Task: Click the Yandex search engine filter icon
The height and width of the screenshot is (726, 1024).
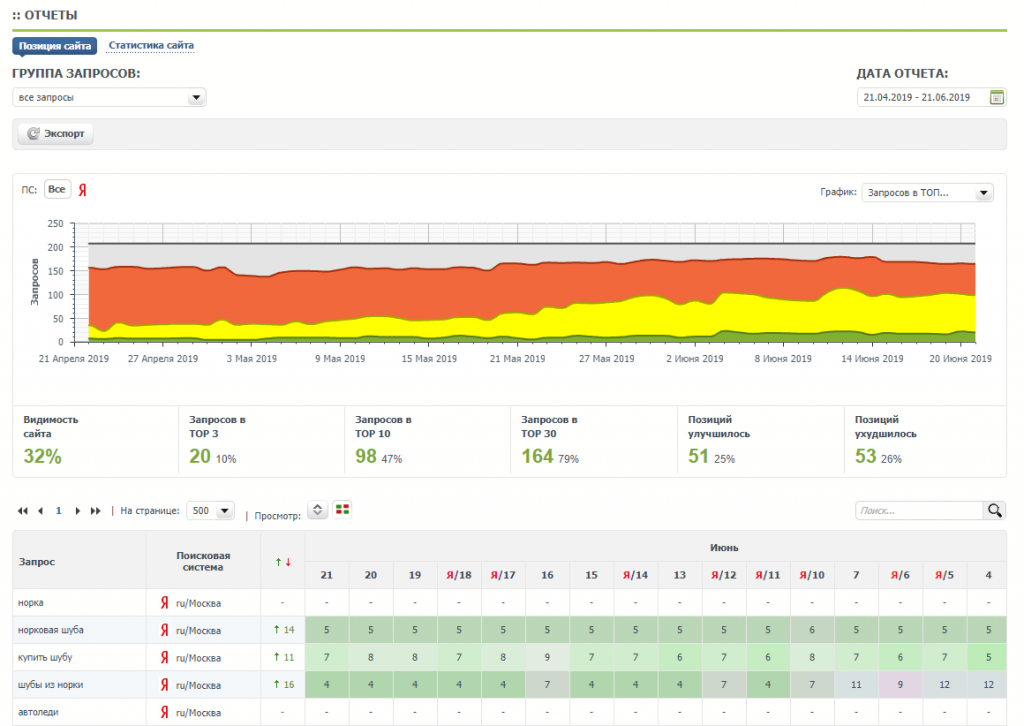Action: click(83, 190)
